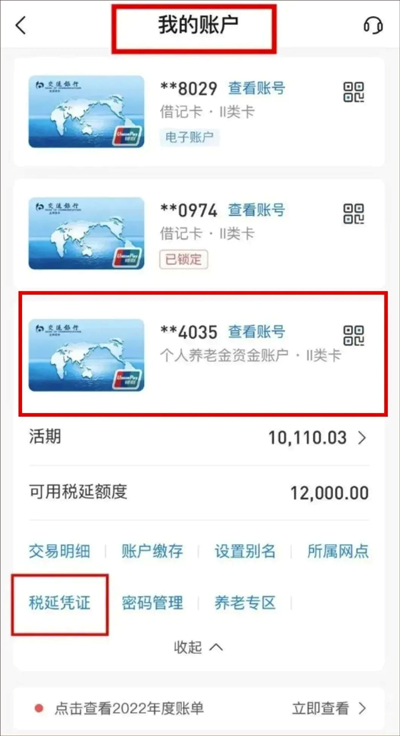This screenshot has width=400, height=736.
Task: Open 养老专区 pension zone
Action: 245,603
